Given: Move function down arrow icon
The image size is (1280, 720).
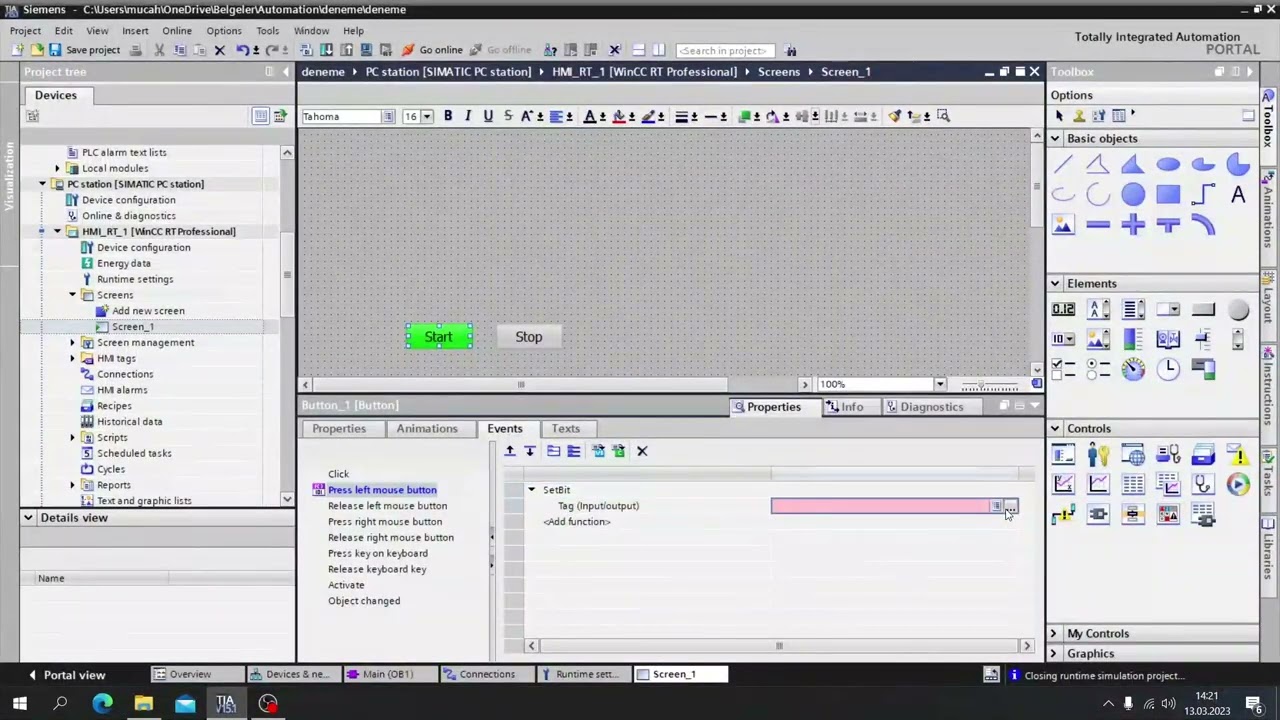Looking at the screenshot, I should pyautogui.click(x=530, y=451).
